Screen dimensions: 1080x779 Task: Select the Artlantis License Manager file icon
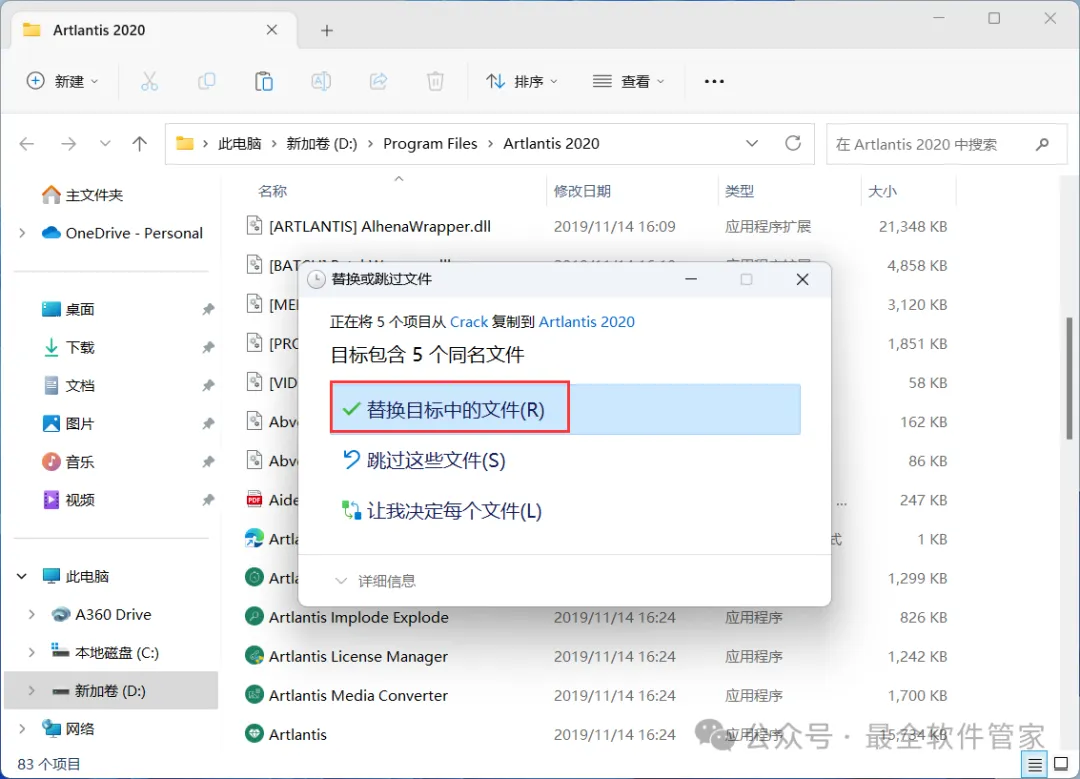click(x=254, y=656)
